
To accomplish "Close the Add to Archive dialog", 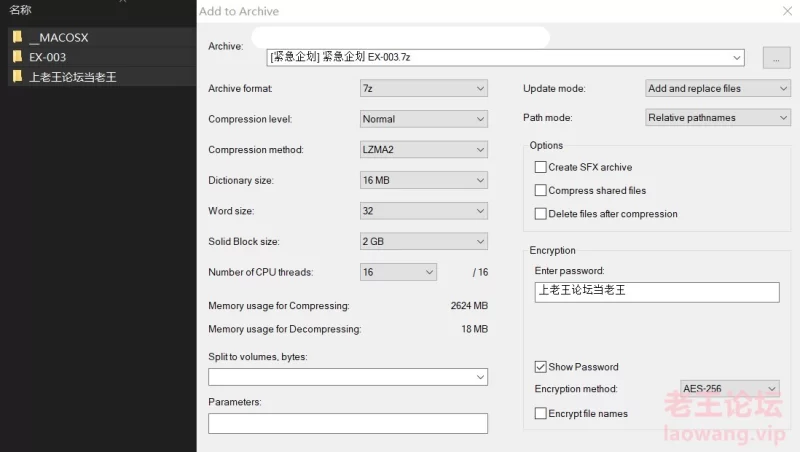I will (786, 12).
